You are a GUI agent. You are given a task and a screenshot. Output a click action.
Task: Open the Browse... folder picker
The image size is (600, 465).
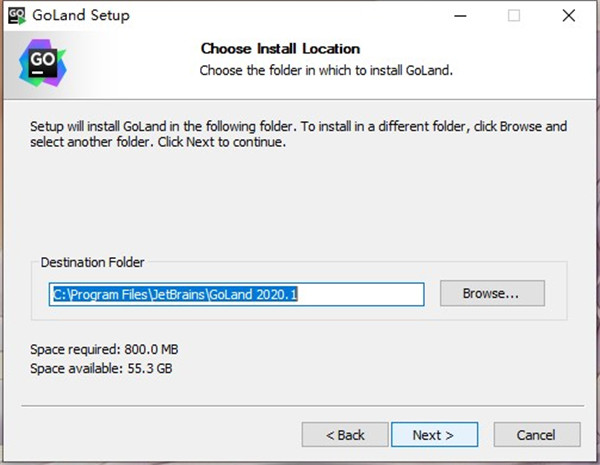491,294
